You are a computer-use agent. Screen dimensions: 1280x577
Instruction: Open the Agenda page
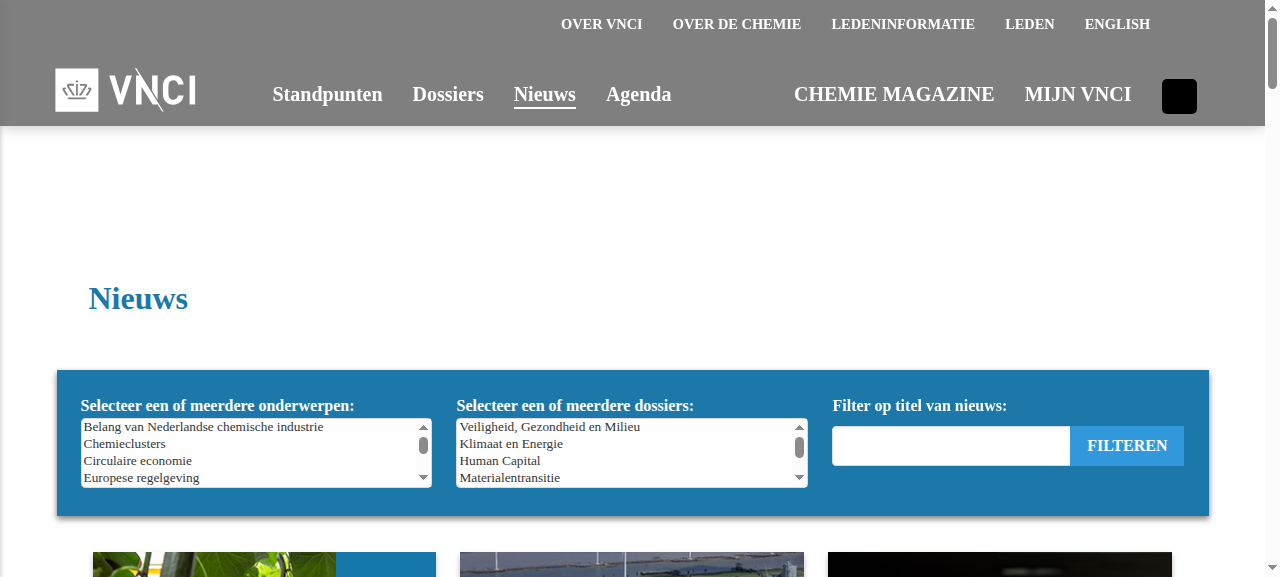638,94
